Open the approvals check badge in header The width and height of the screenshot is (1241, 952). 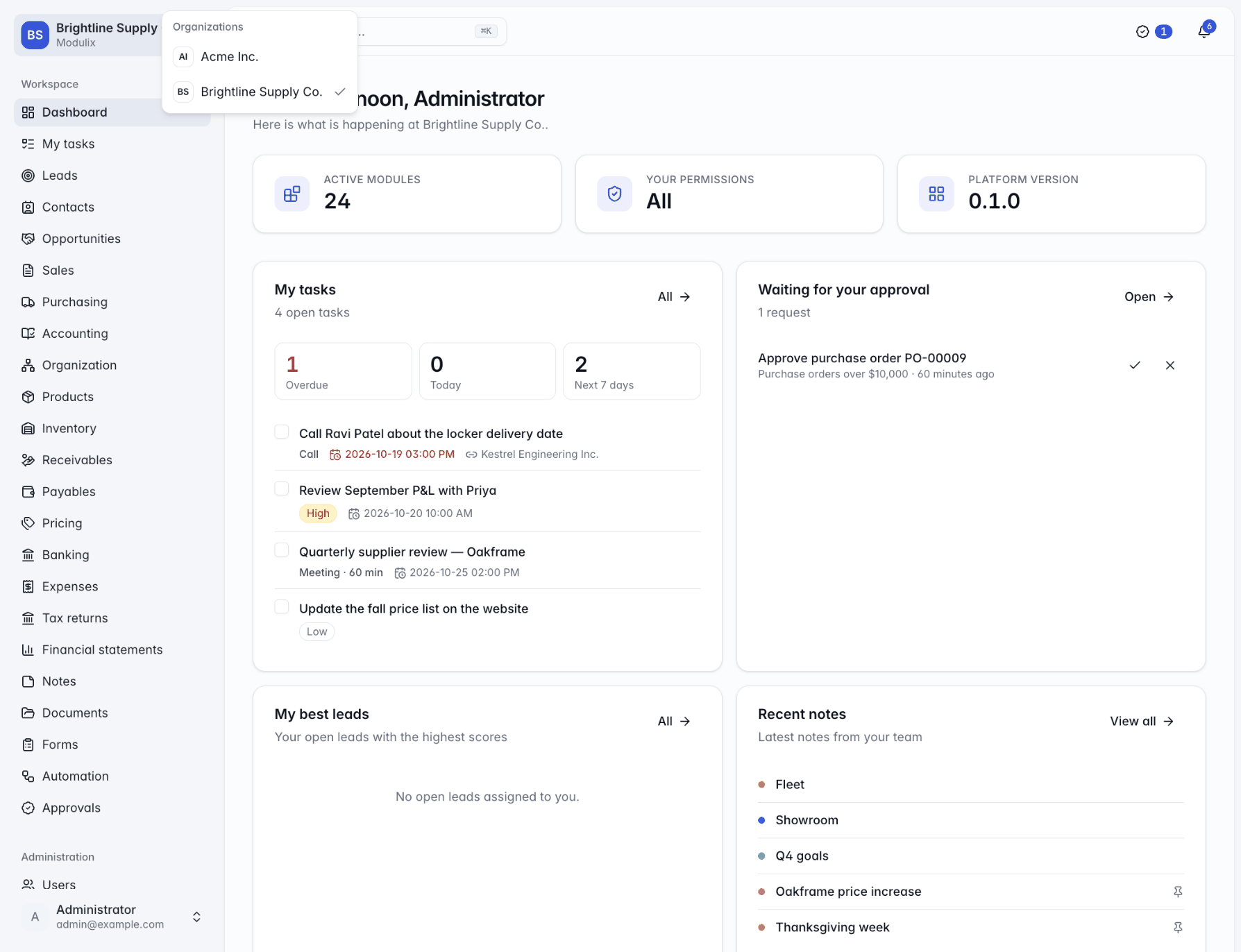pos(1154,31)
